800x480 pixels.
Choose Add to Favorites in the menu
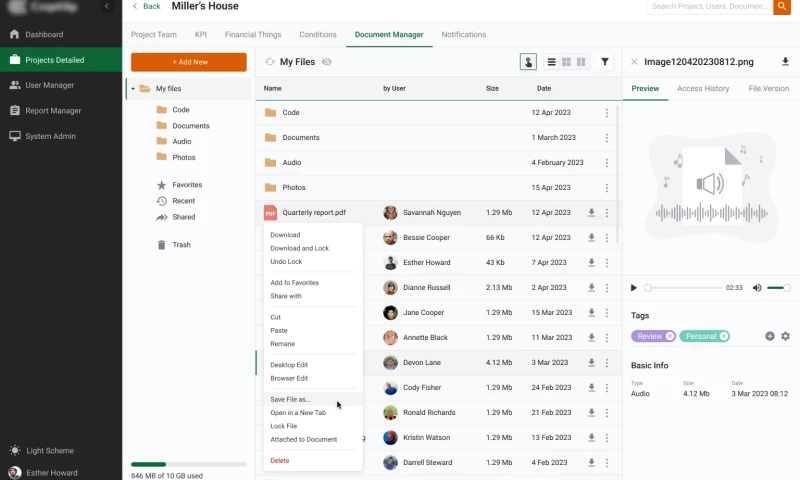coord(294,283)
